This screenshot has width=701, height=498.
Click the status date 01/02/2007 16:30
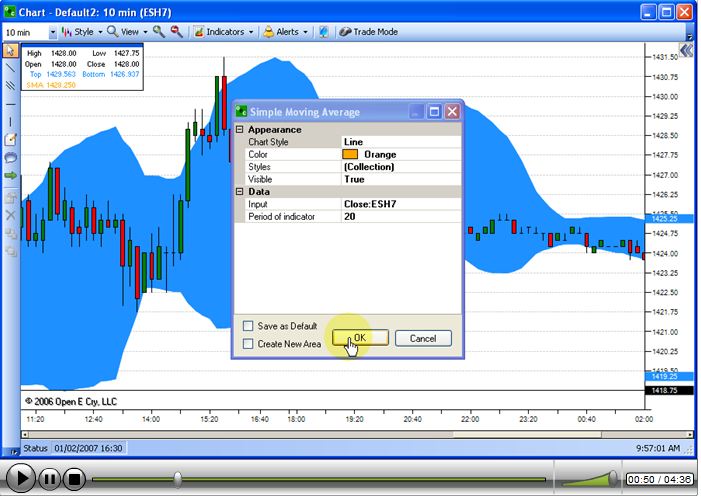click(x=88, y=448)
